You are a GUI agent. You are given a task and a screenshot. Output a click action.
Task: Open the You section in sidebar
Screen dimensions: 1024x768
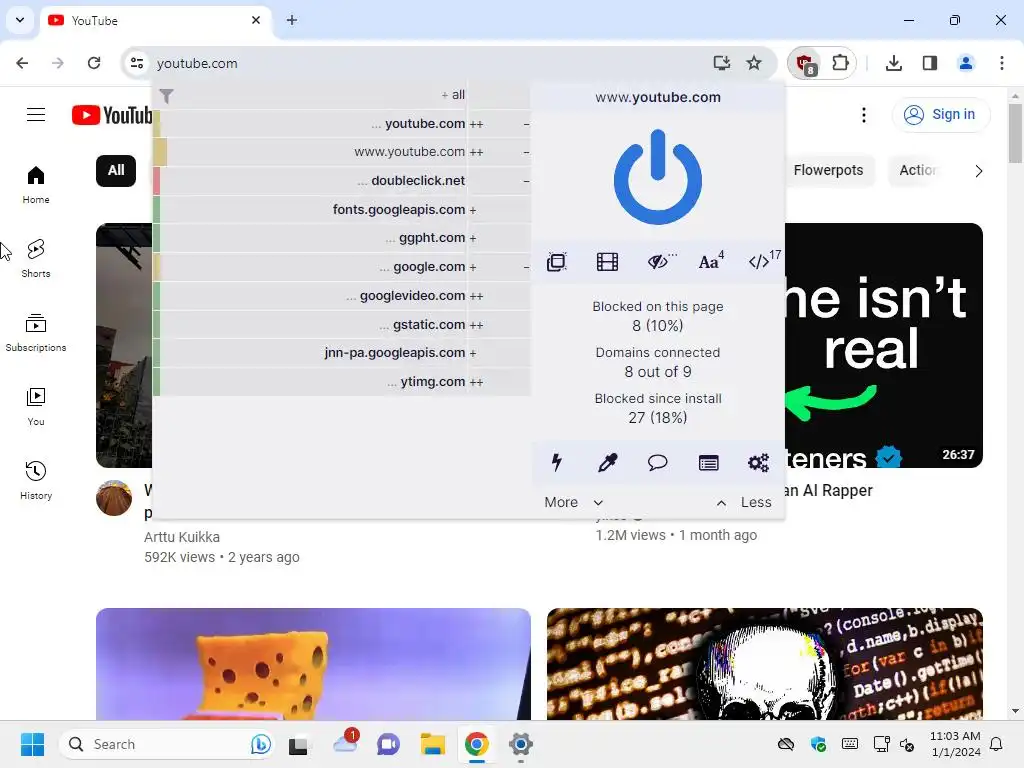pos(36,406)
